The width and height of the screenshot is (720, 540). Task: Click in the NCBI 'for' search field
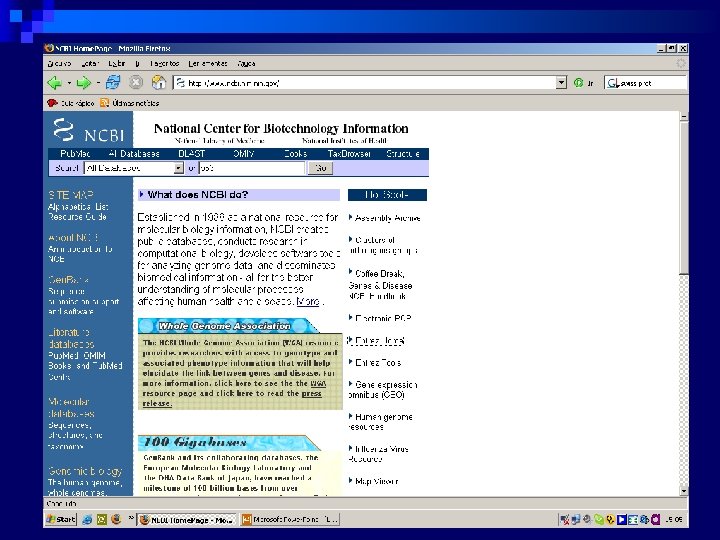tap(252, 169)
